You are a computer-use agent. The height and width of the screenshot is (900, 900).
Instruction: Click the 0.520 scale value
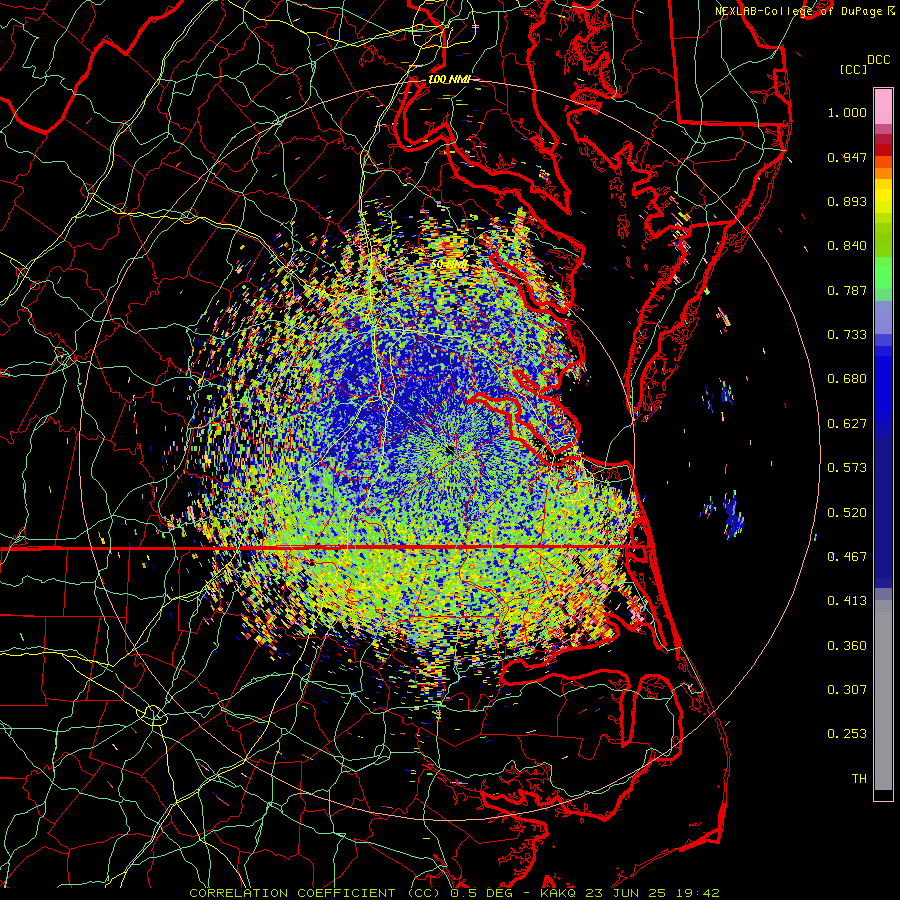click(847, 512)
